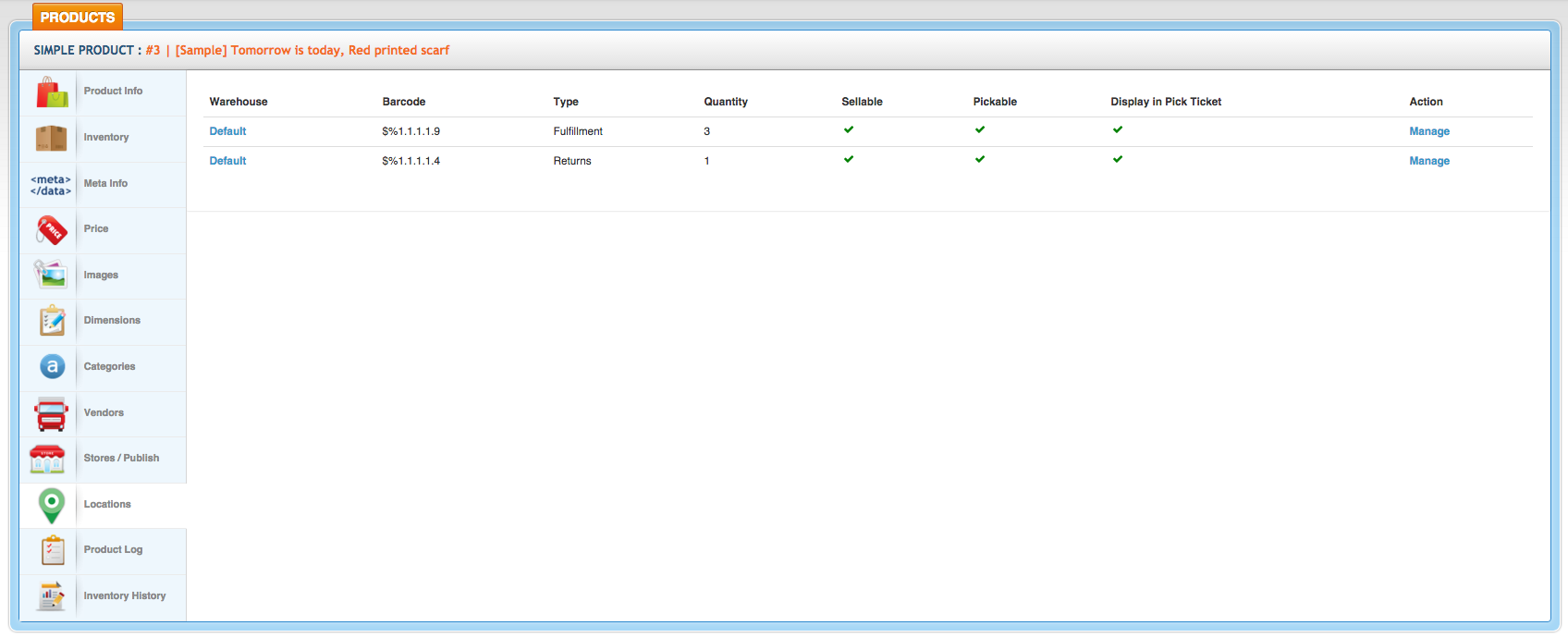Click the Stores / Publish storefront icon
1568x638 pixels.
pyautogui.click(x=47, y=459)
